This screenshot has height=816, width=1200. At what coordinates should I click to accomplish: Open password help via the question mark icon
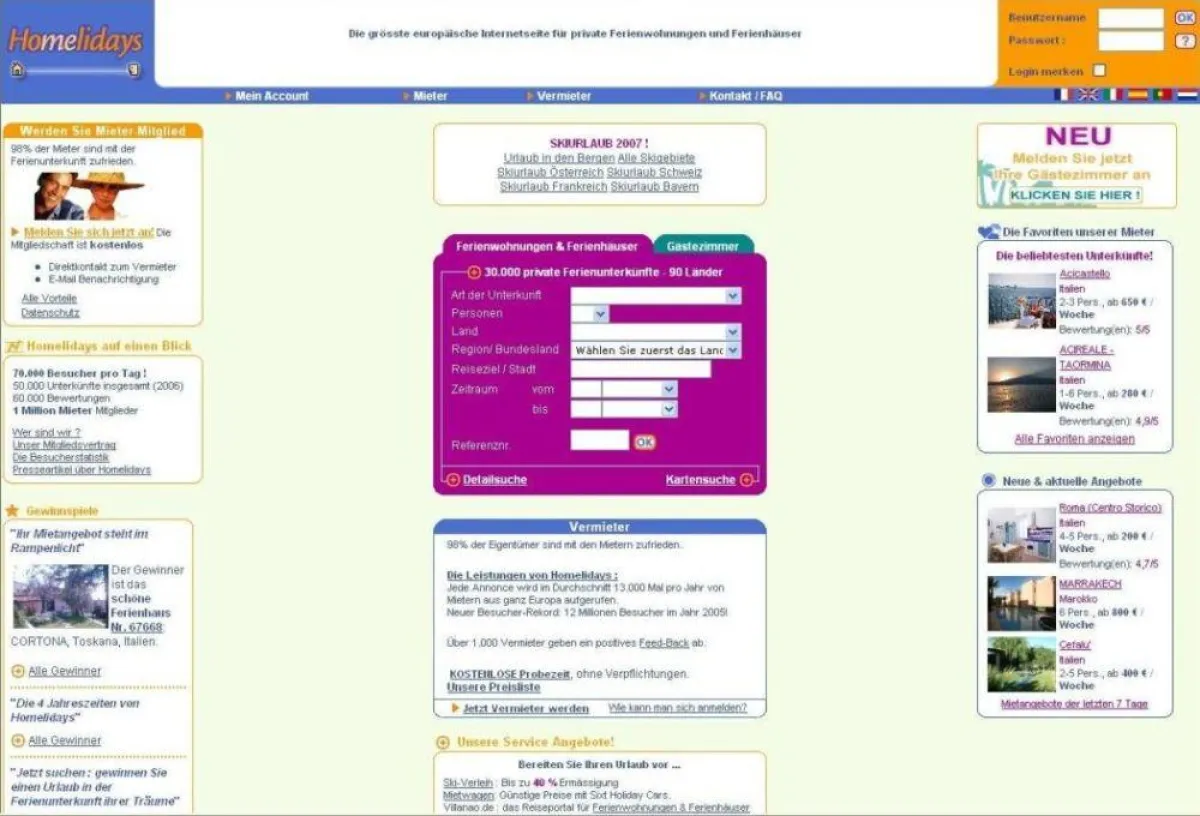click(1185, 41)
